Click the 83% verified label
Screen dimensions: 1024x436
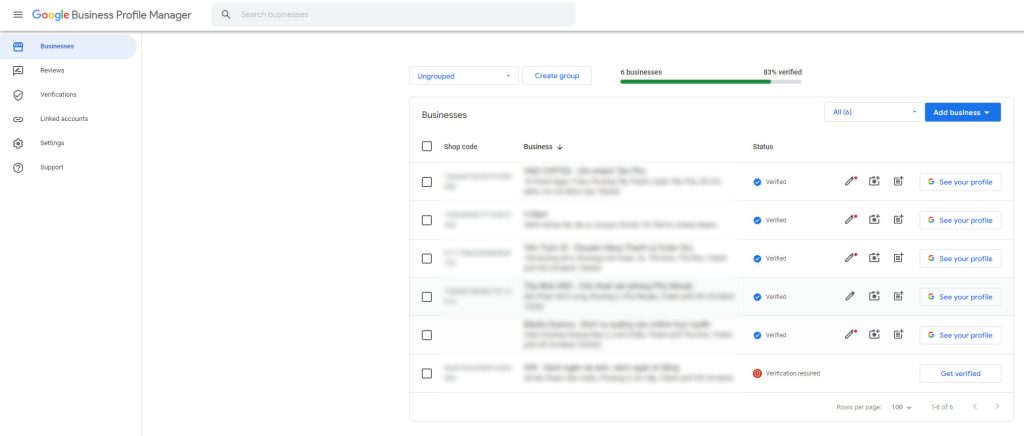pyautogui.click(x=782, y=72)
